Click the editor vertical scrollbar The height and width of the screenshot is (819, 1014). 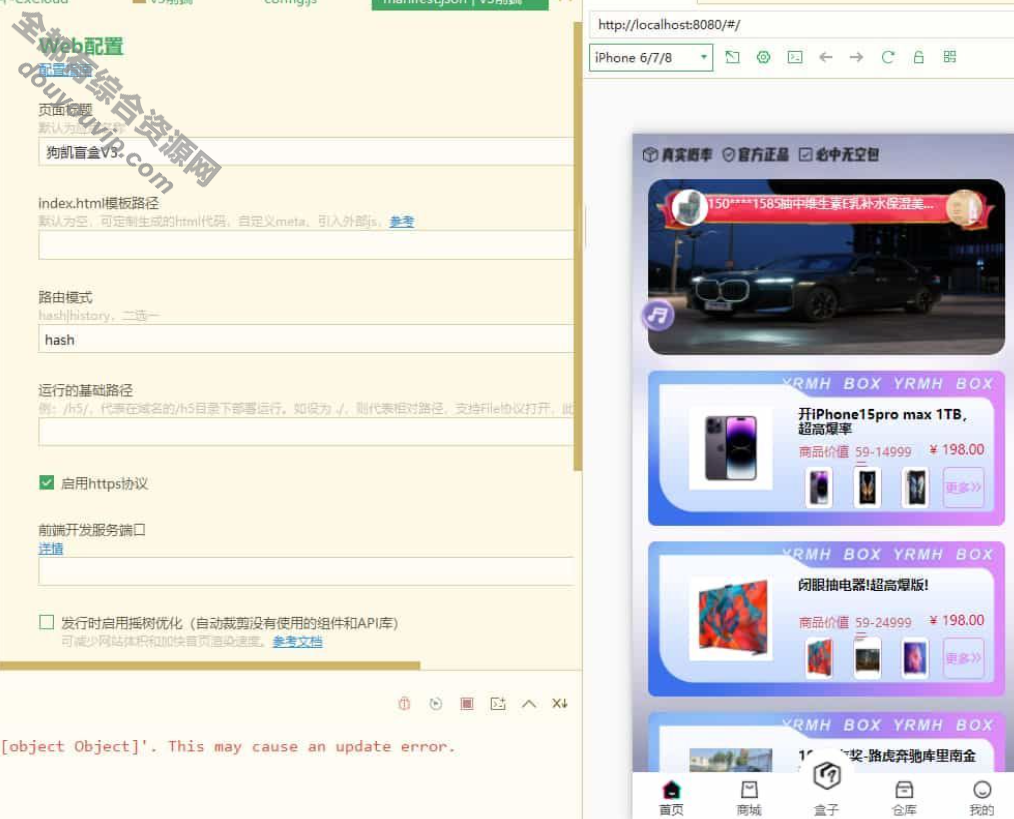pos(578,246)
